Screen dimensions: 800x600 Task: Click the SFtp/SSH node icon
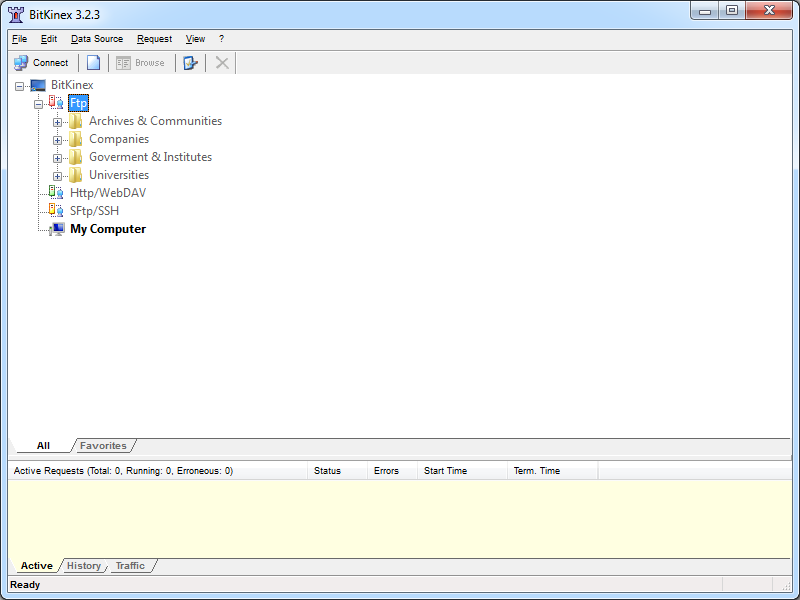click(56, 211)
